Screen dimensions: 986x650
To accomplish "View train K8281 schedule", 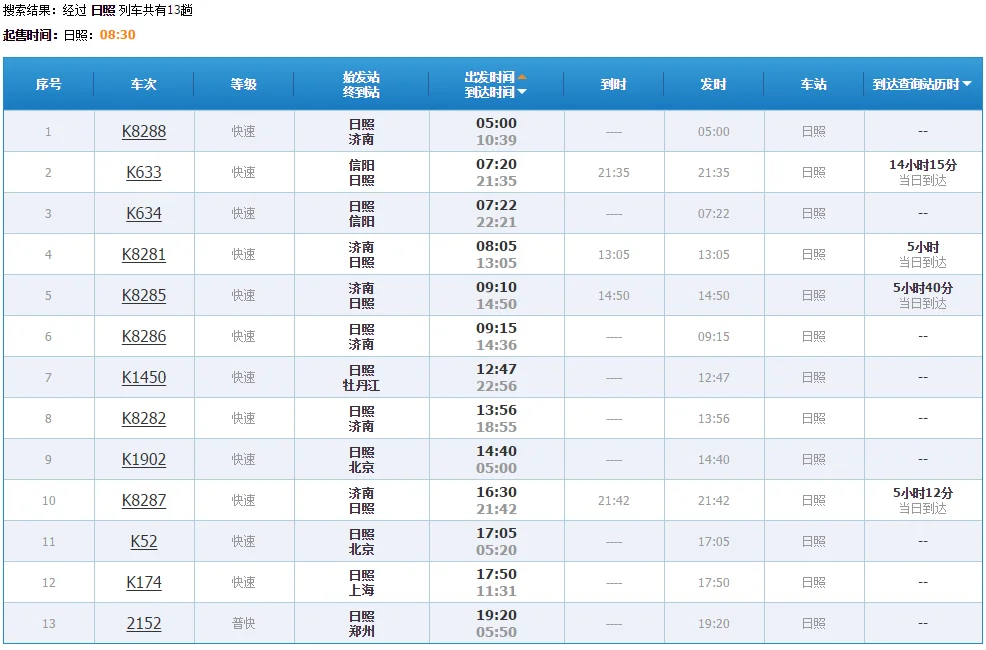I will pos(143,254).
